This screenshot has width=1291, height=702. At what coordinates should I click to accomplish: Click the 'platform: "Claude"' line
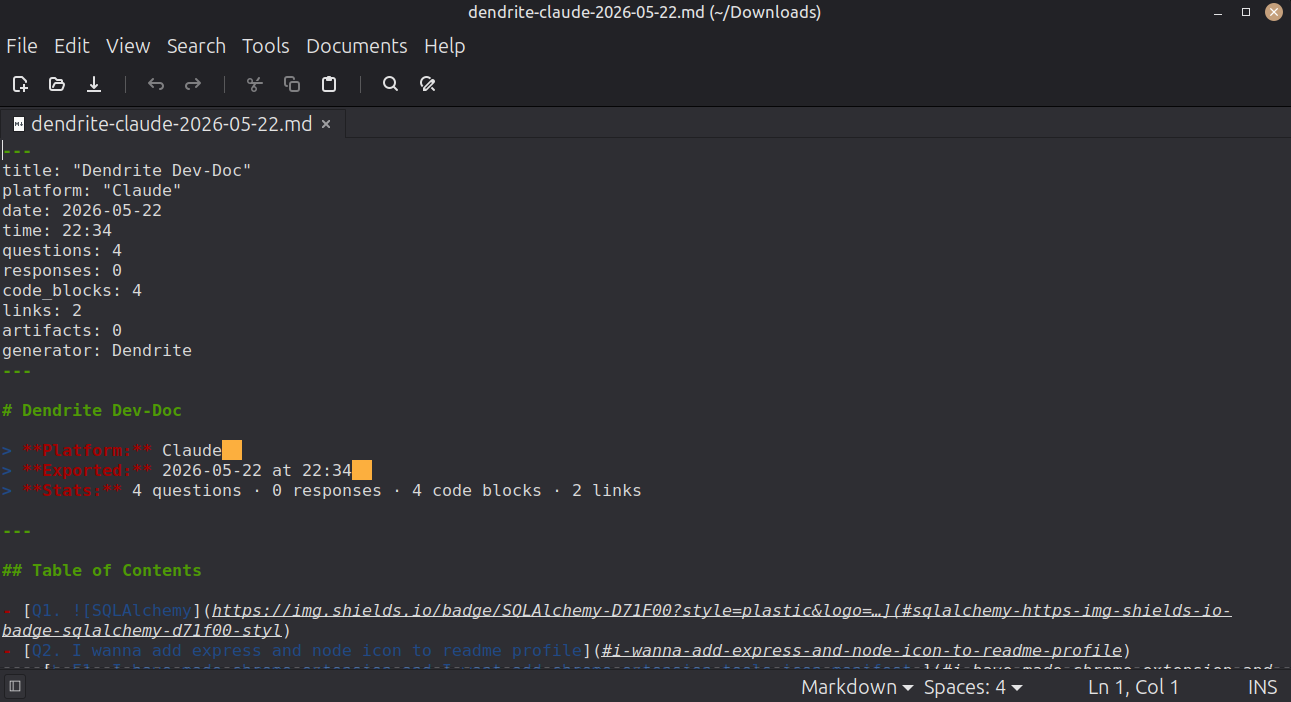(x=92, y=190)
